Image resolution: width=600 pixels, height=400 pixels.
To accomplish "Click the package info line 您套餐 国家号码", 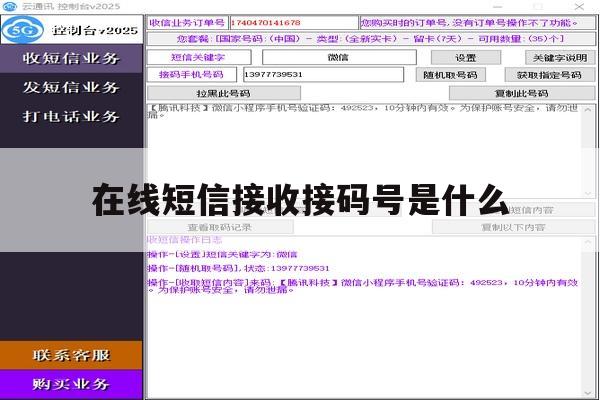I will pos(371,39).
